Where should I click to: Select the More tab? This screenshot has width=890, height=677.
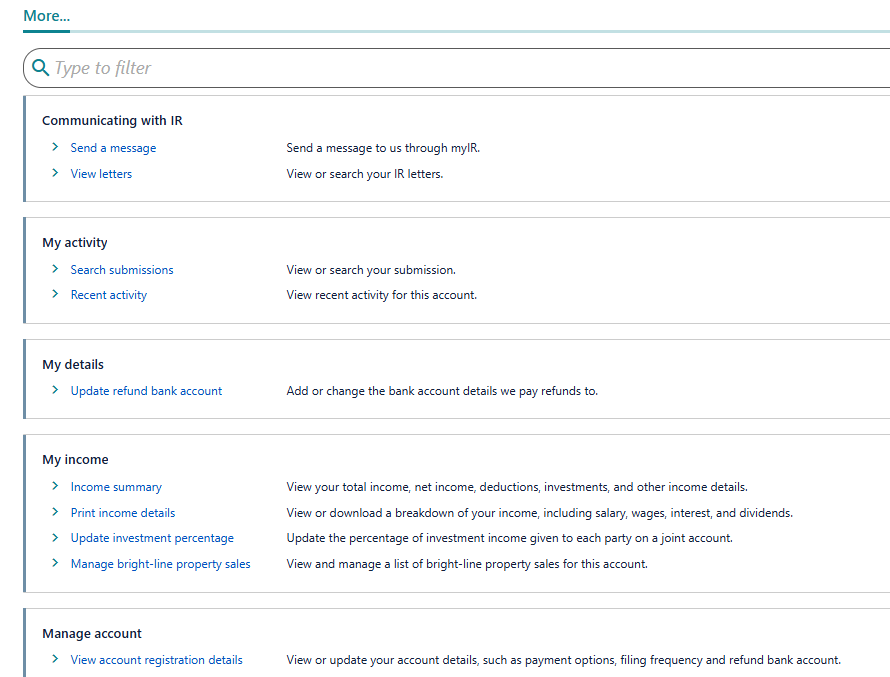(x=45, y=16)
